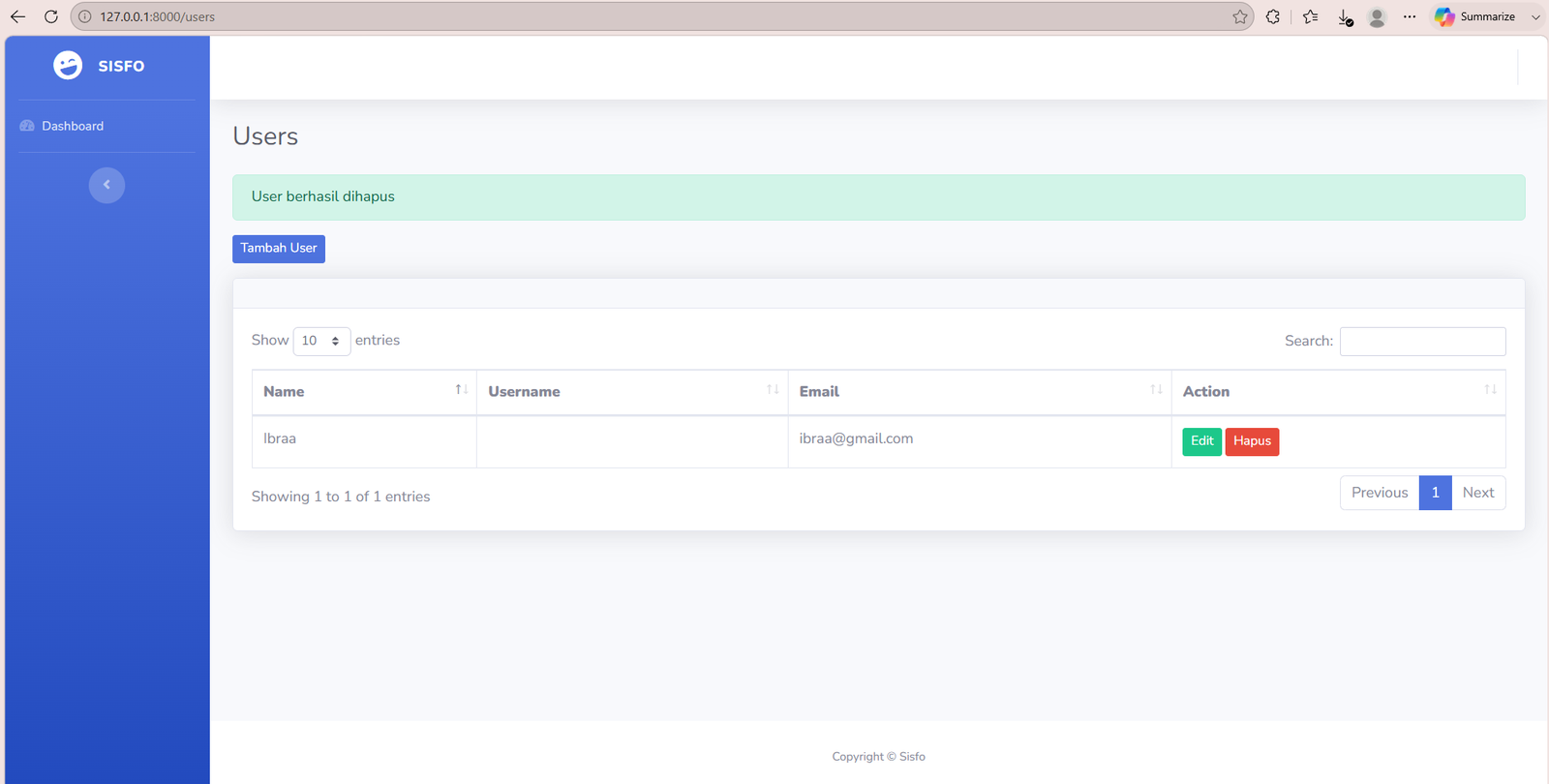Click the Users page heading
Viewport: 1549px width, 784px height.
coord(265,136)
